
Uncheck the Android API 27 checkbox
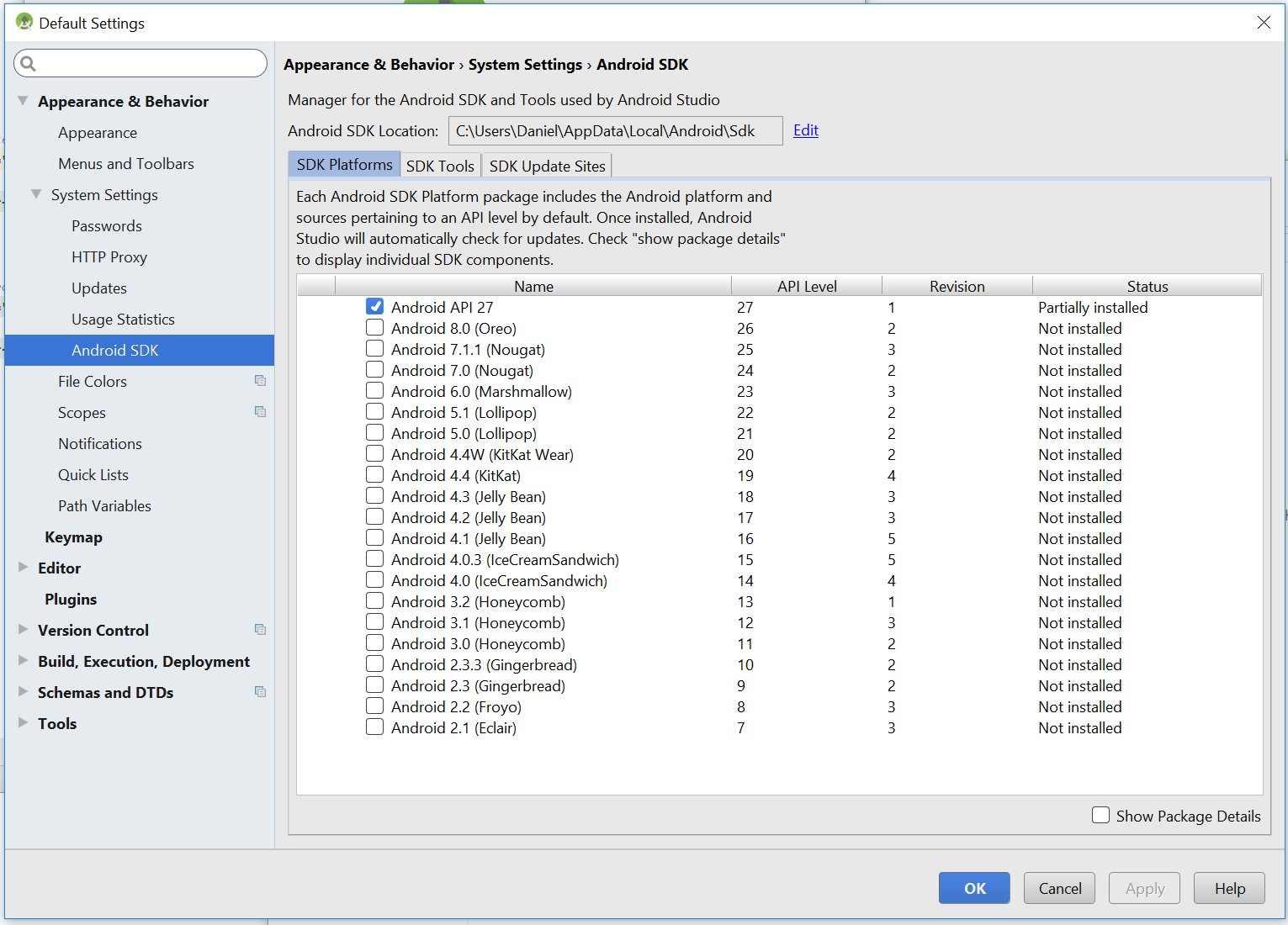375,307
